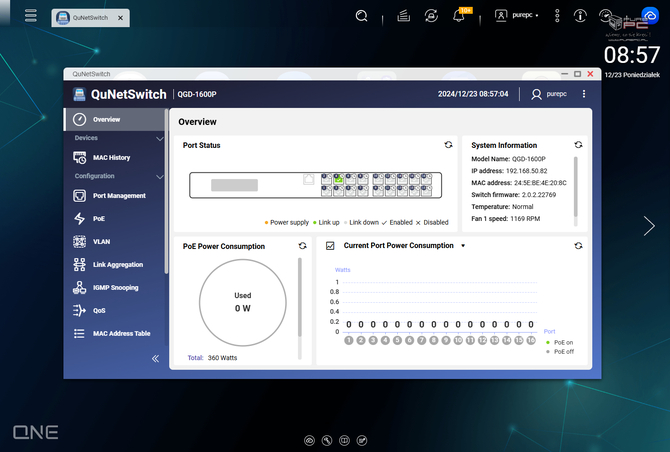670x452 pixels.
Task: Refresh the System Information panel
Action: [x=578, y=145]
